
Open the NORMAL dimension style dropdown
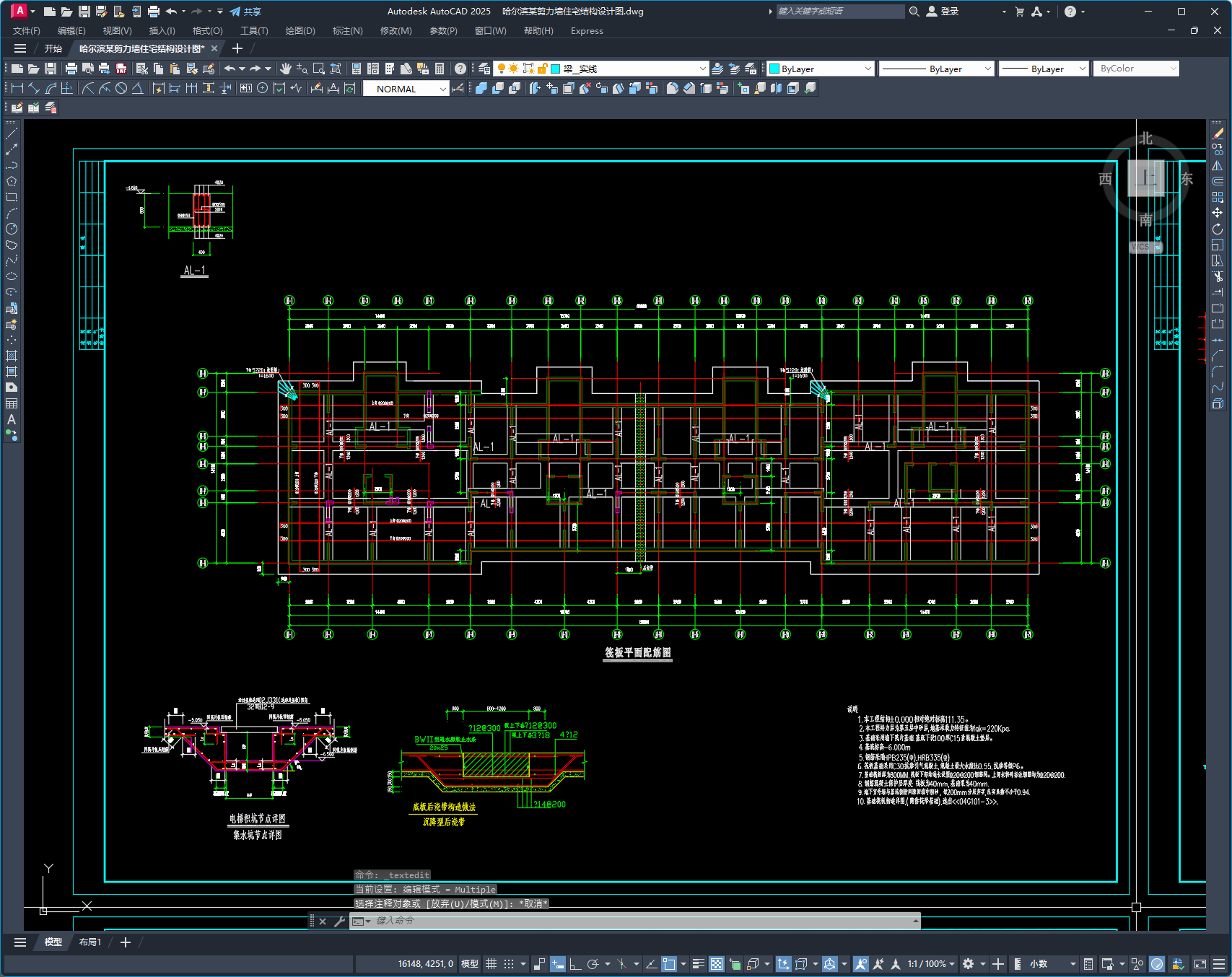tap(406, 89)
